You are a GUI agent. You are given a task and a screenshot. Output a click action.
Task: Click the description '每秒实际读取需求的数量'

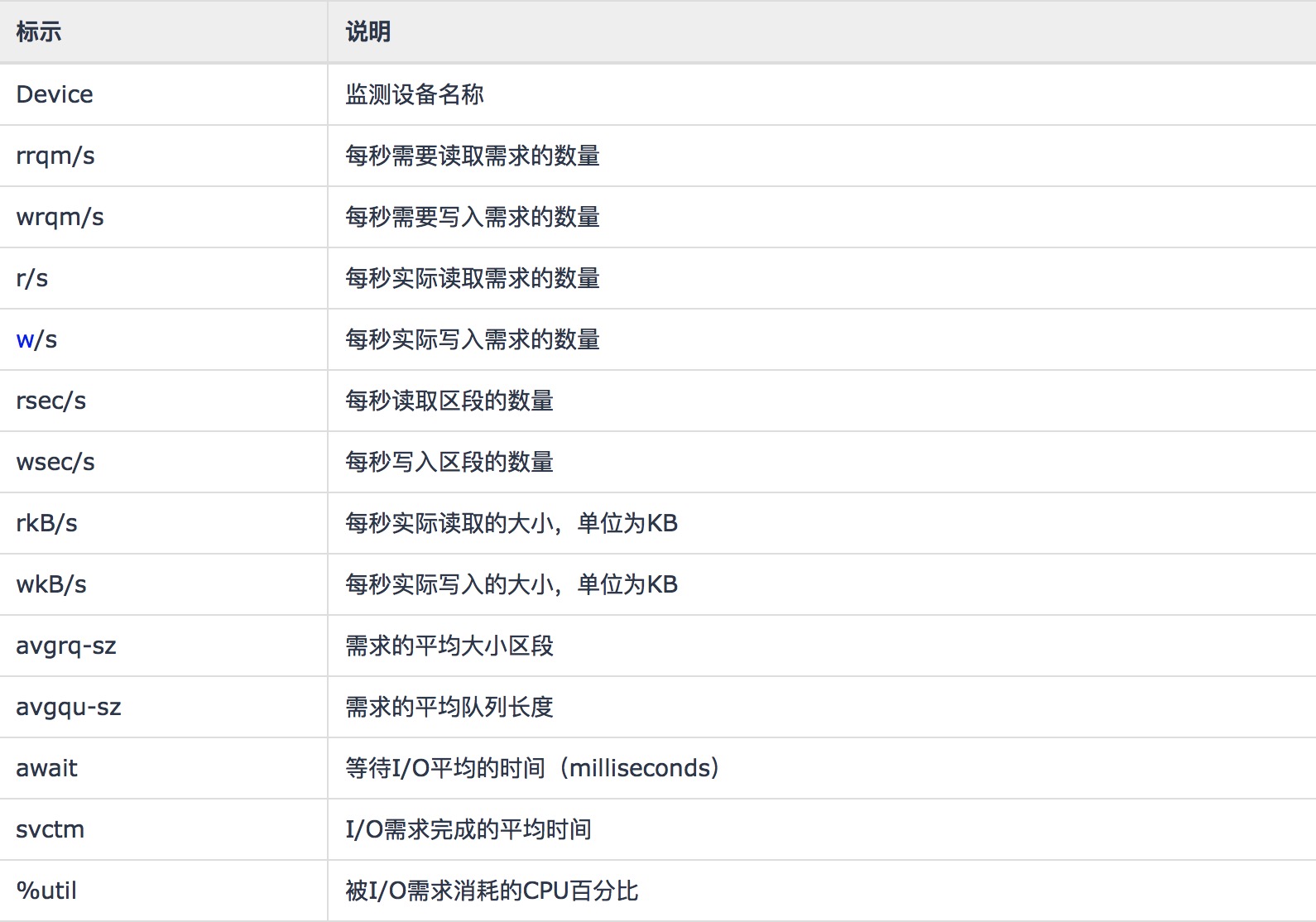[473, 278]
